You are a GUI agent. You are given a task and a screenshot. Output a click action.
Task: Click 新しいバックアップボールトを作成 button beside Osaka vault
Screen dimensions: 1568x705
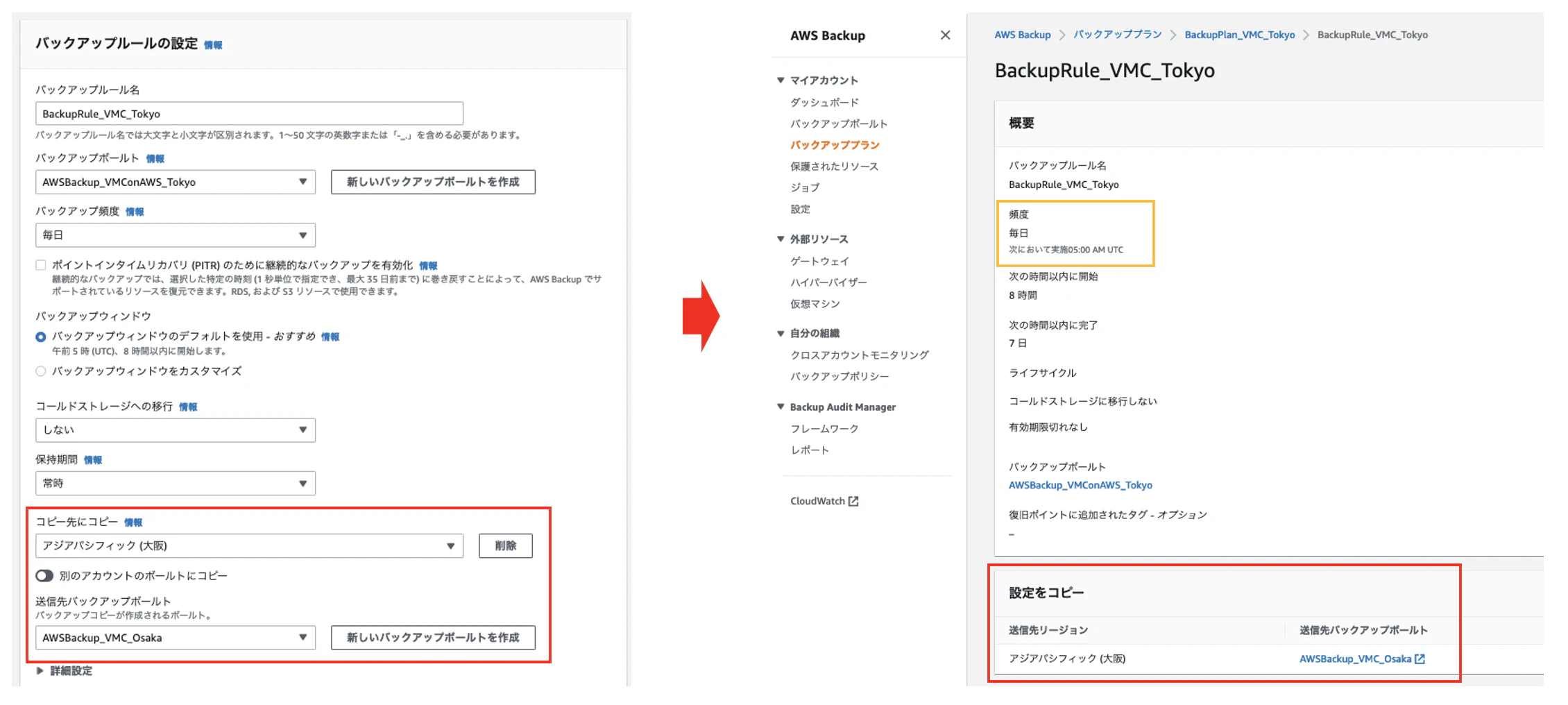click(433, 638)
